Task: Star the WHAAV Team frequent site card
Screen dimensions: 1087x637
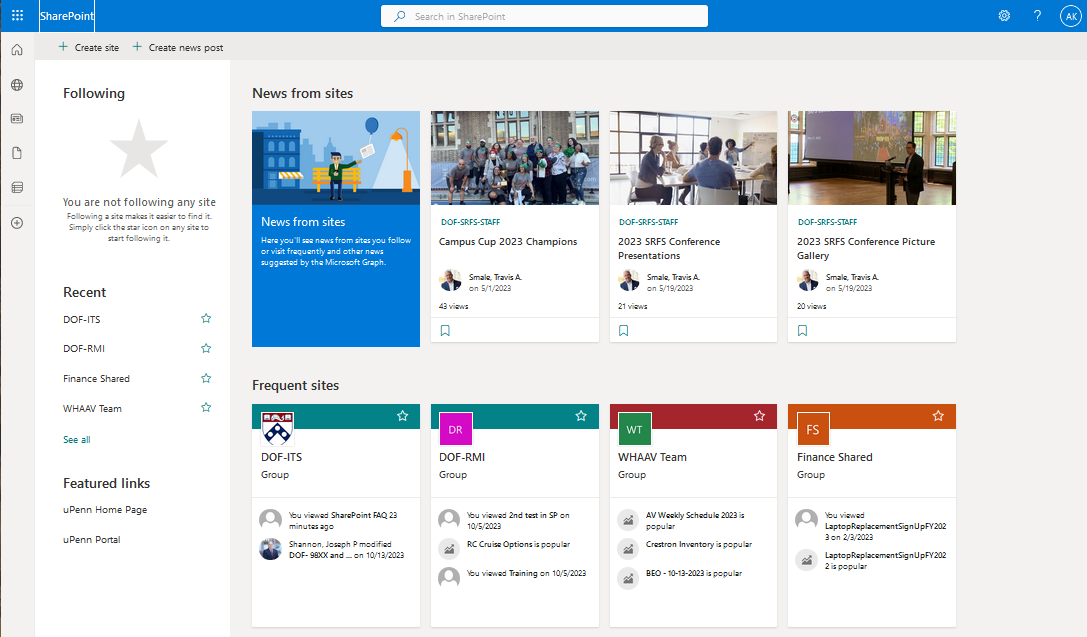Action: (760, 416)
